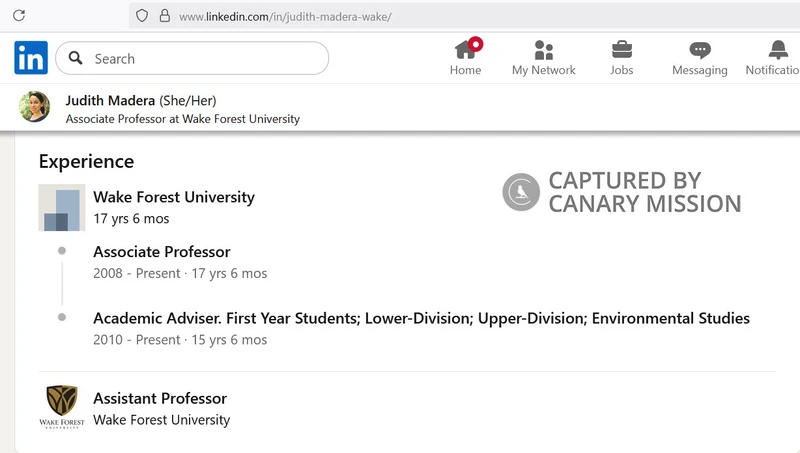Click '2010 - Present · 15 yrs 6 mos' dates
The width and height of the screenshot is (800, 453).
coord(180,340)
